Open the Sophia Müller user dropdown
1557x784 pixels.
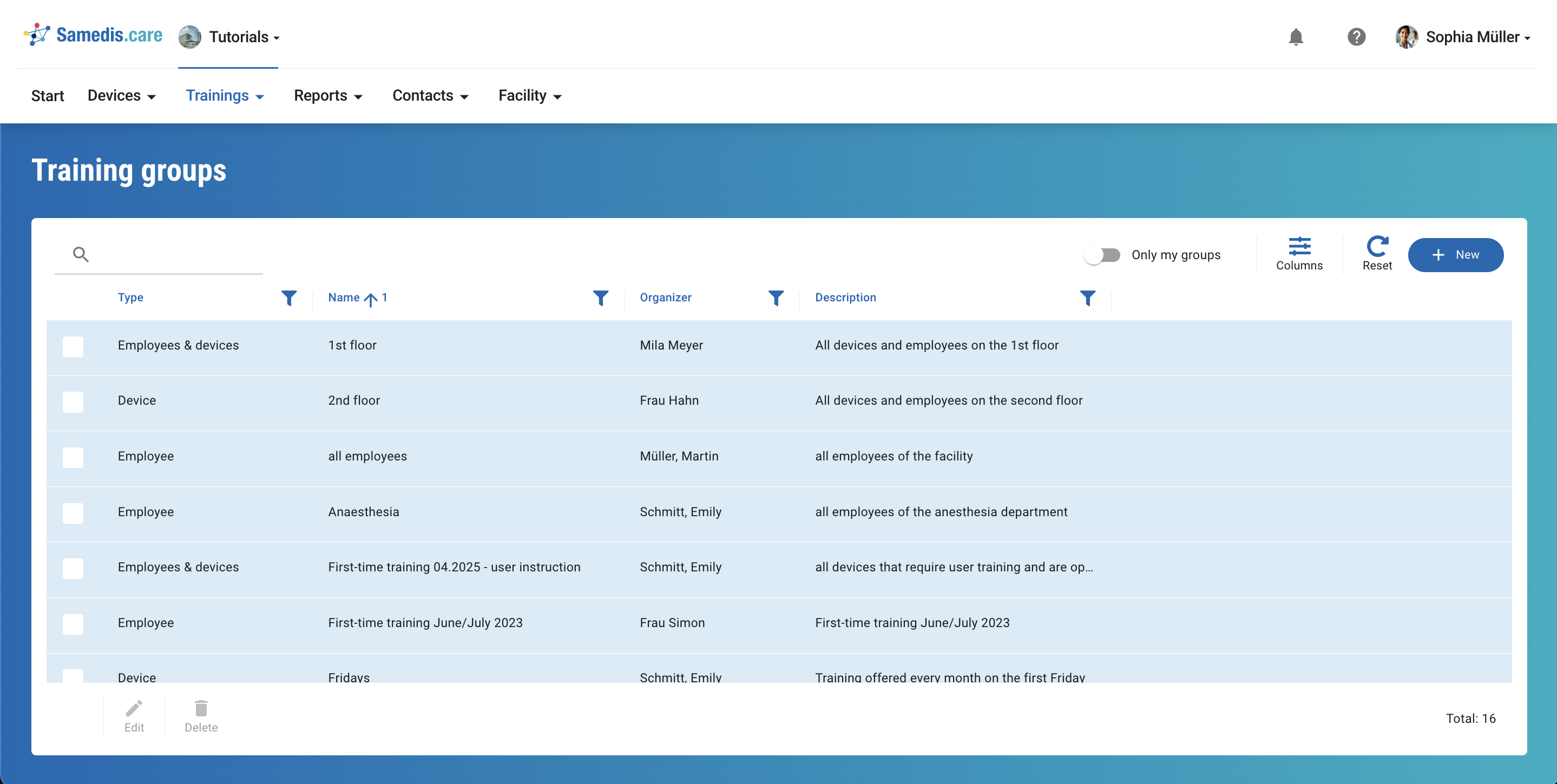coord(1463,37)
